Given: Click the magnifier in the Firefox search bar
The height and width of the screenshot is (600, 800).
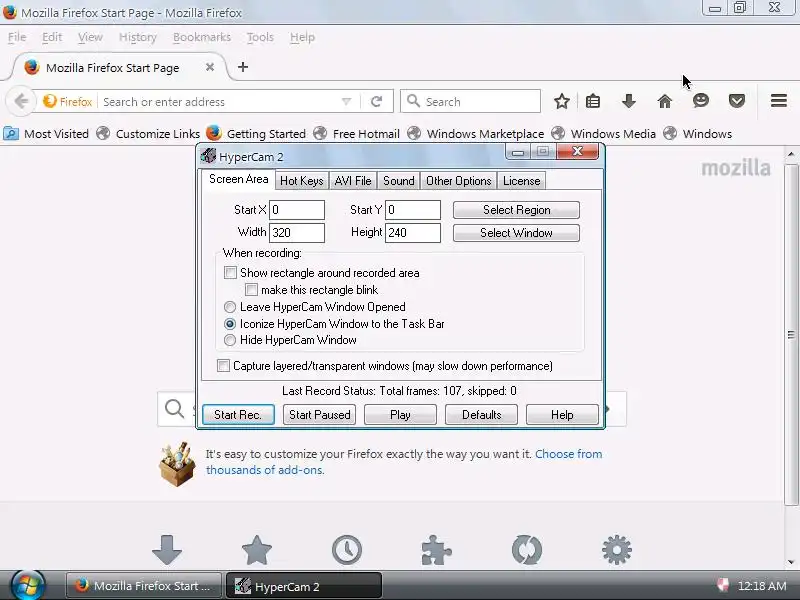Looking at the screenshot, I should click(413, 101).
